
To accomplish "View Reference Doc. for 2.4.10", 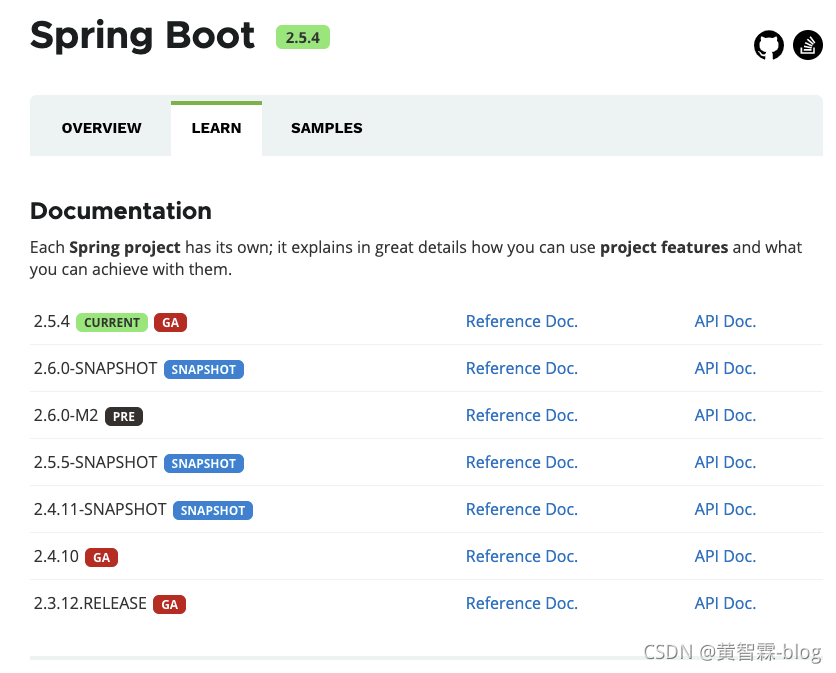I will [x=521, y=557].
